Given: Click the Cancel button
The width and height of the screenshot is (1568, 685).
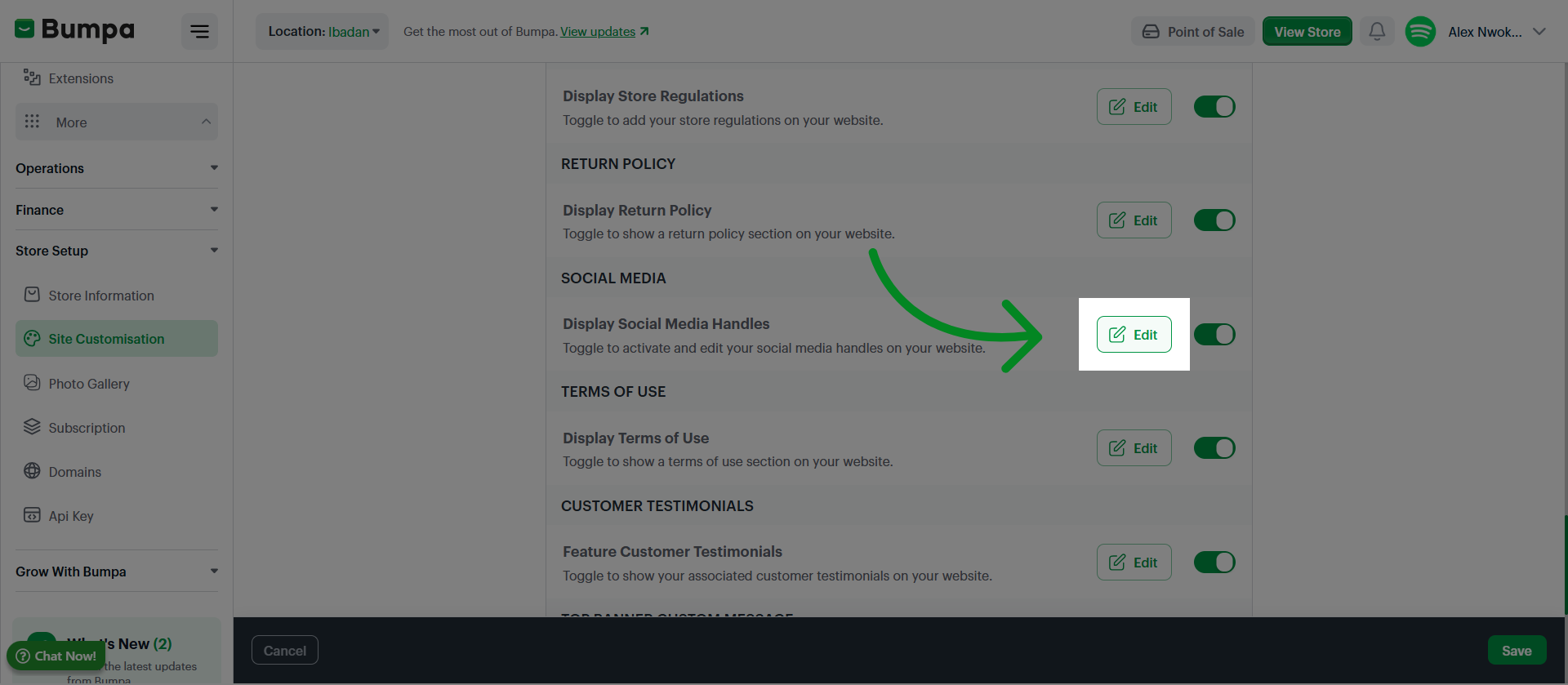Looking at the screenshot, I should coord(285,651).
